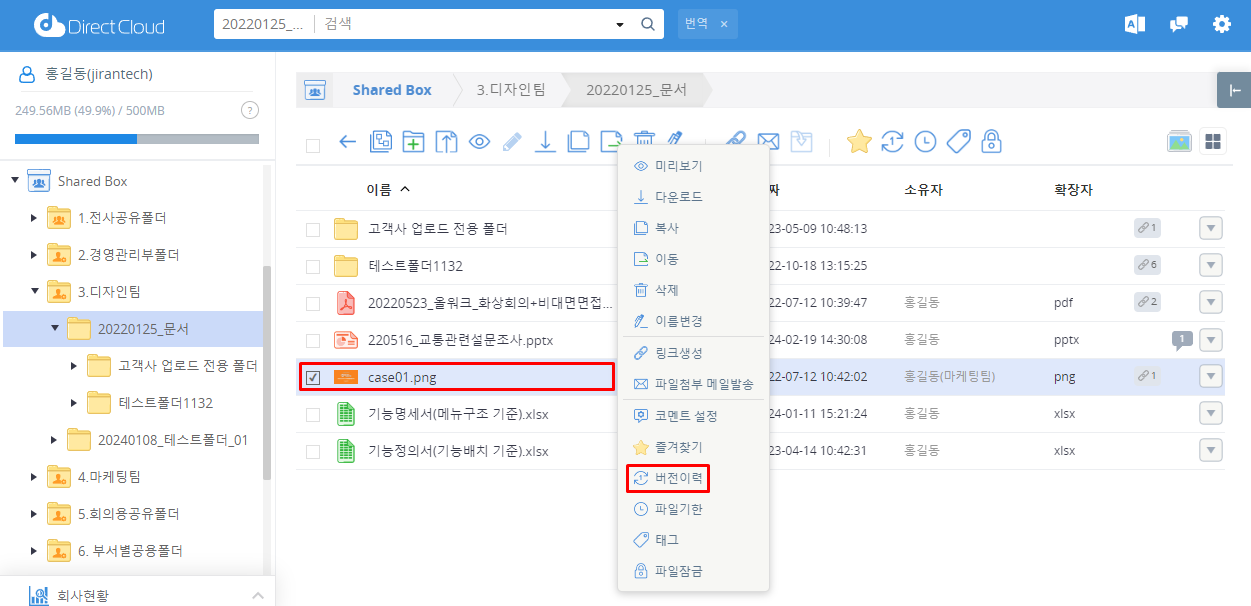Toggle the select-all checkbox in the toolbar

click(x=313, y=145)
